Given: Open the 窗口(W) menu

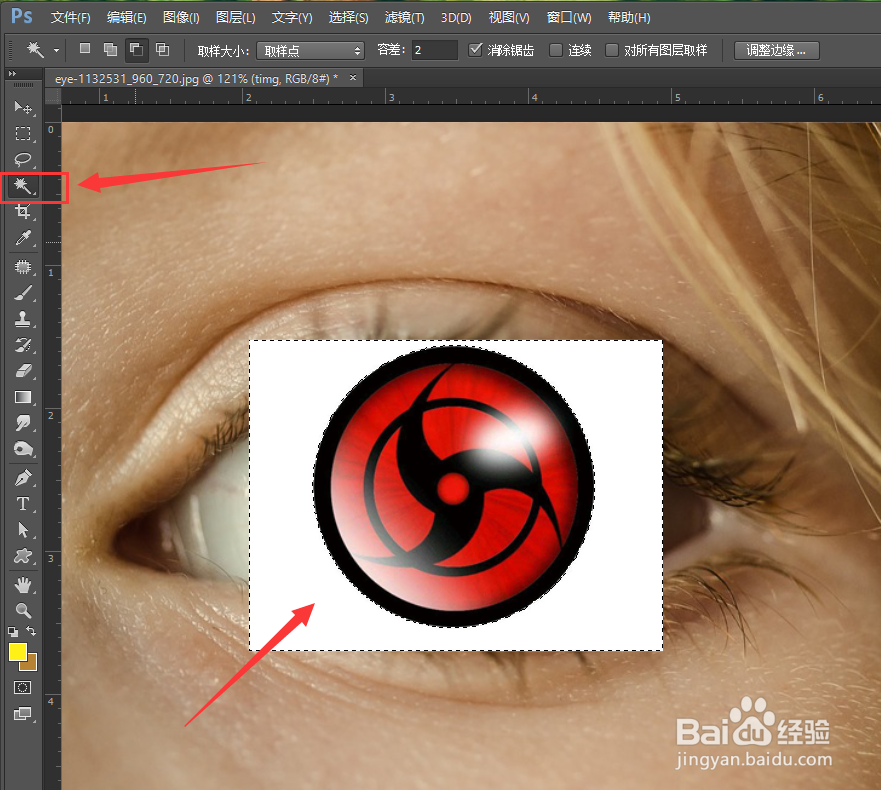Looking at the screenshot, I should 569,18.
